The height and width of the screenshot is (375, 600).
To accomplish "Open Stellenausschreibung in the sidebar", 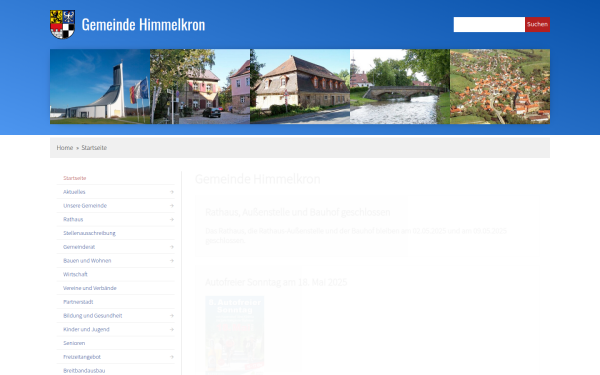I will (x=89, y=233).
